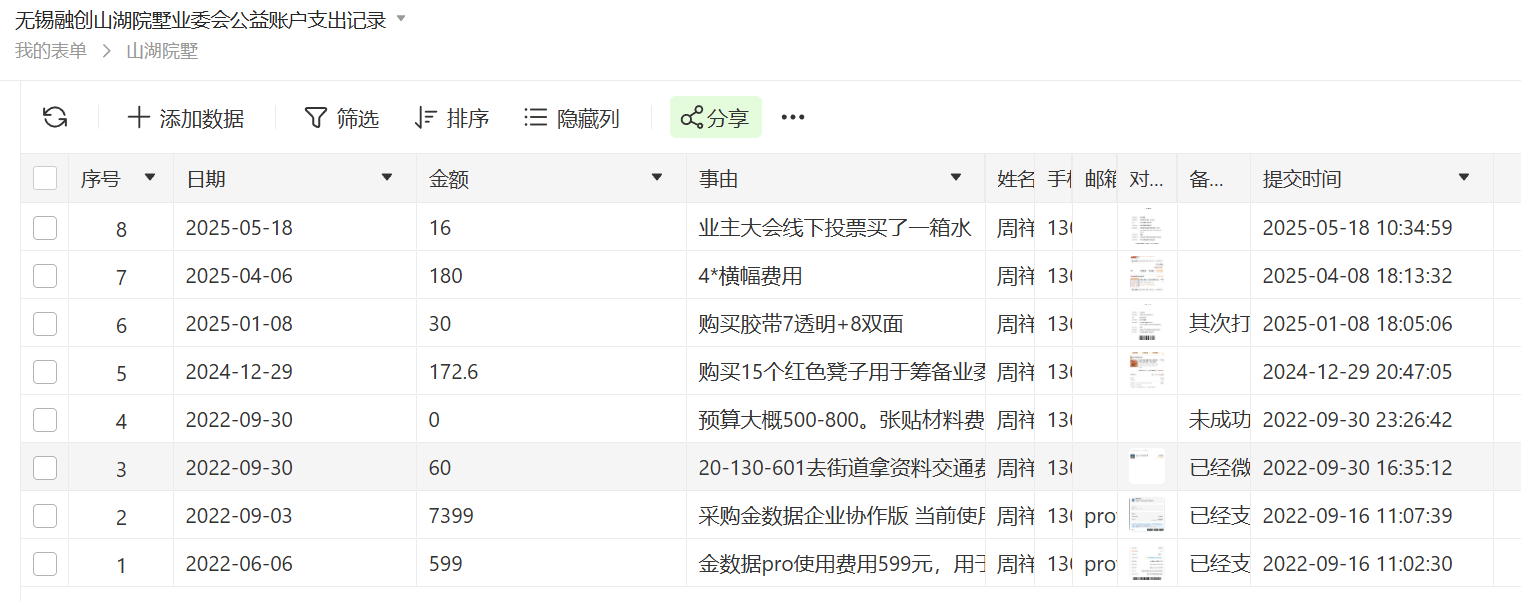Click the sort icon (排序)
Image resolution: width=1521 pixels, height=601 pixels.
pyautogui.click(x=425, y=118)
